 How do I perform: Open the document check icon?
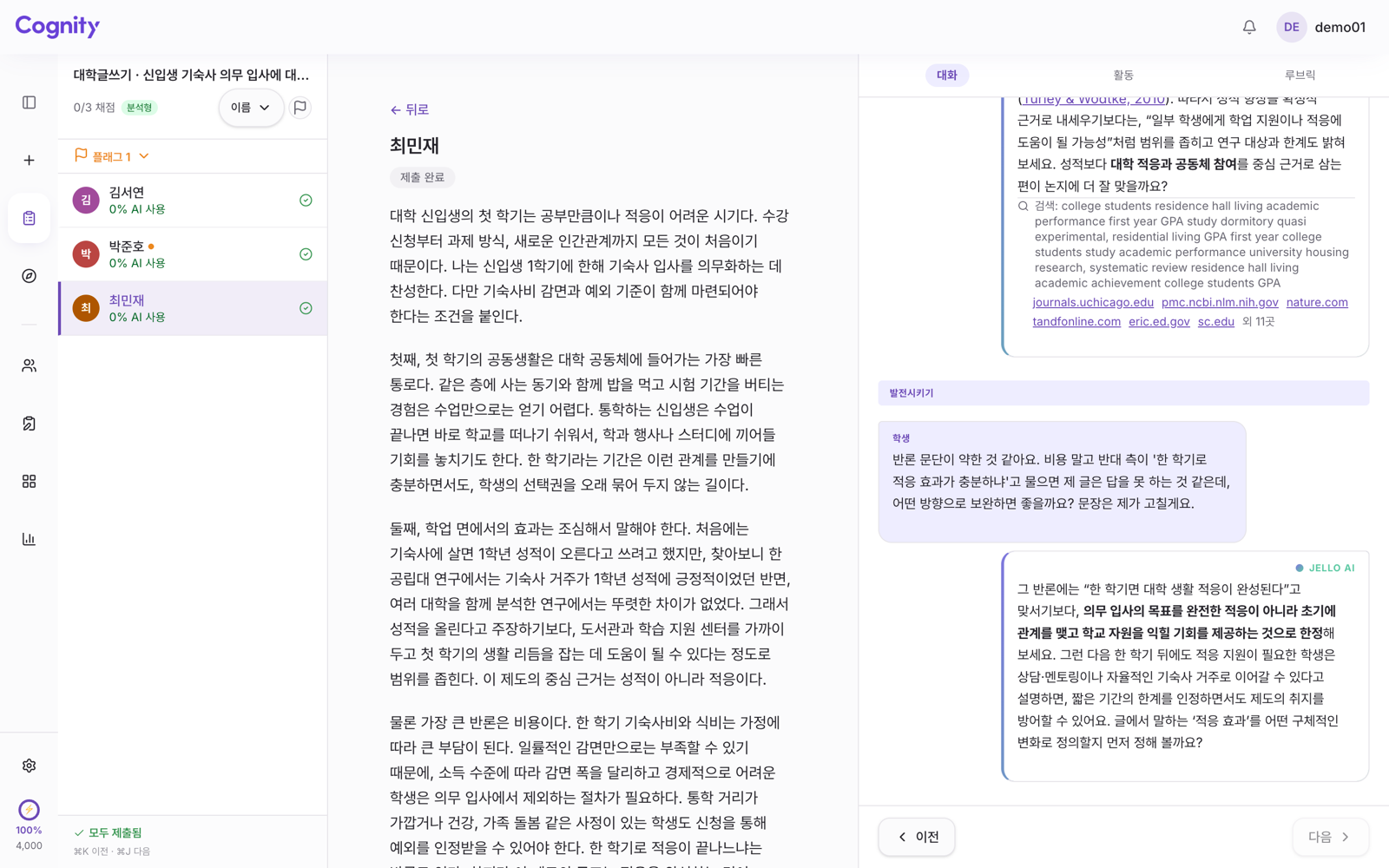29,424
